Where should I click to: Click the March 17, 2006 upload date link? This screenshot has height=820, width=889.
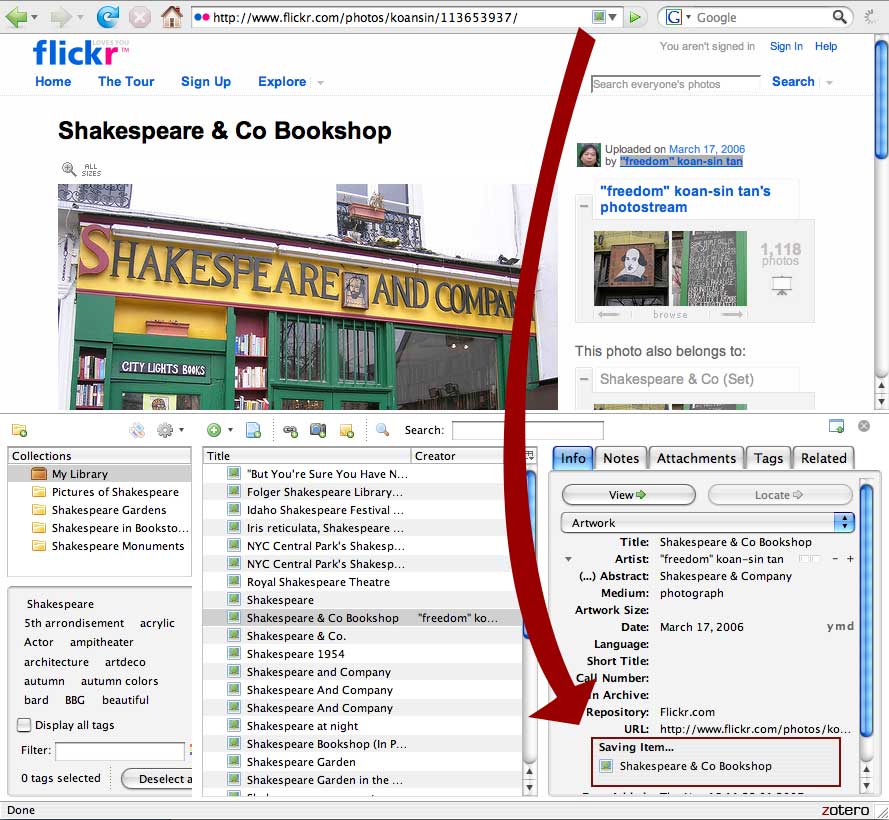pos(707,149)
